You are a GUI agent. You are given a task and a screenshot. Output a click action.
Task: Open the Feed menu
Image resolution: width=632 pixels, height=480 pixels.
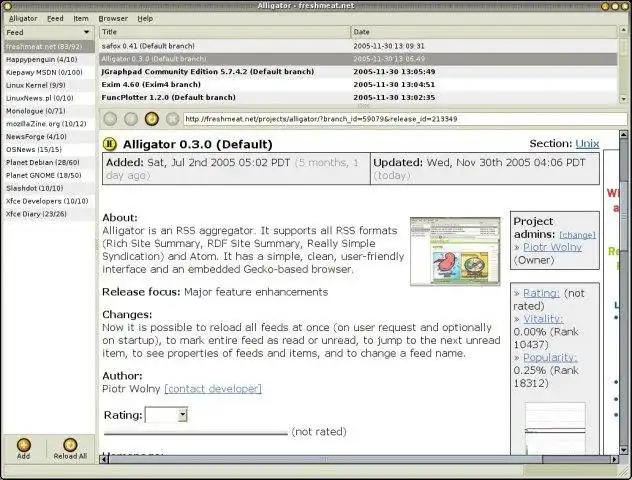[x=55, y=19]
